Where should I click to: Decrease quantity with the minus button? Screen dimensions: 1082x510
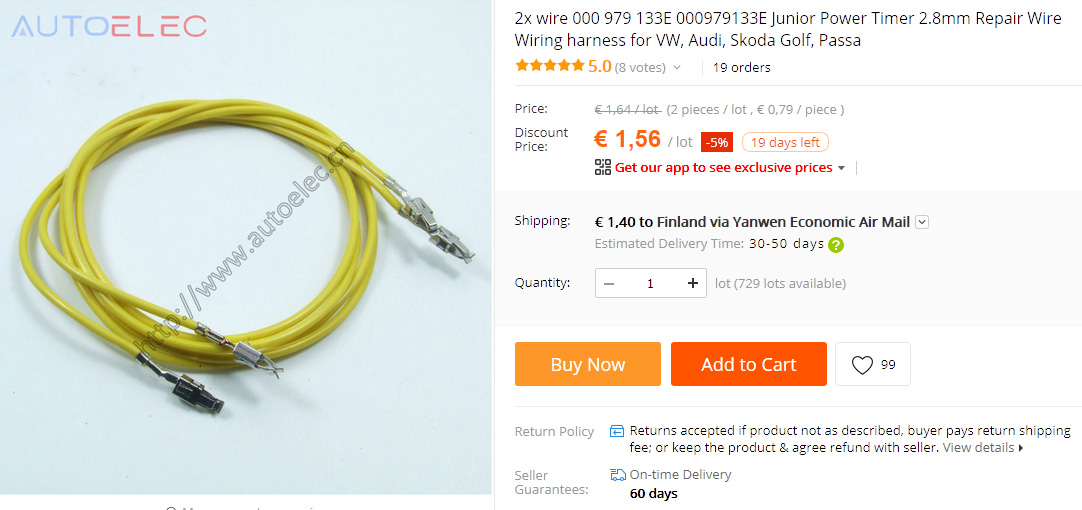(609, 283)
